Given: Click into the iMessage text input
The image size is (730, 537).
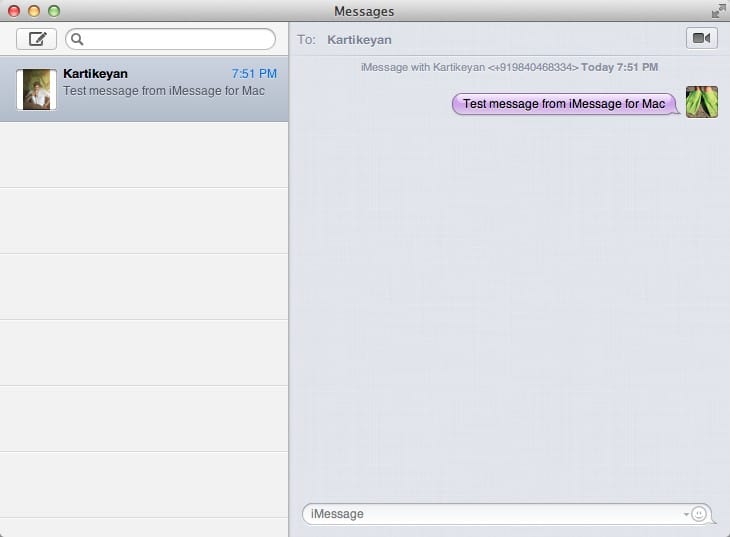Looking at the screenshot, I should coord(490,514).
